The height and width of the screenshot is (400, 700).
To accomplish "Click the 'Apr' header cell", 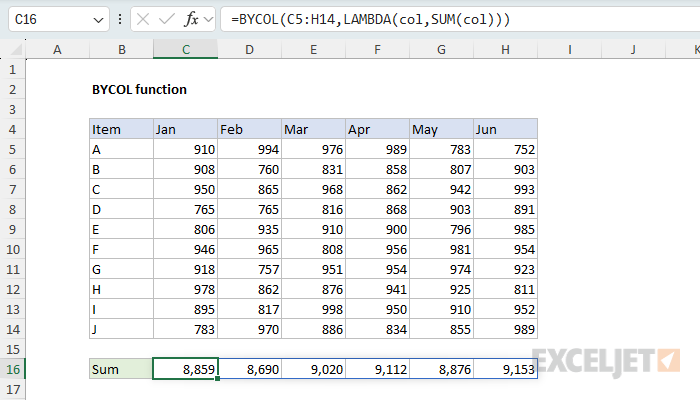I will [378, 129].
